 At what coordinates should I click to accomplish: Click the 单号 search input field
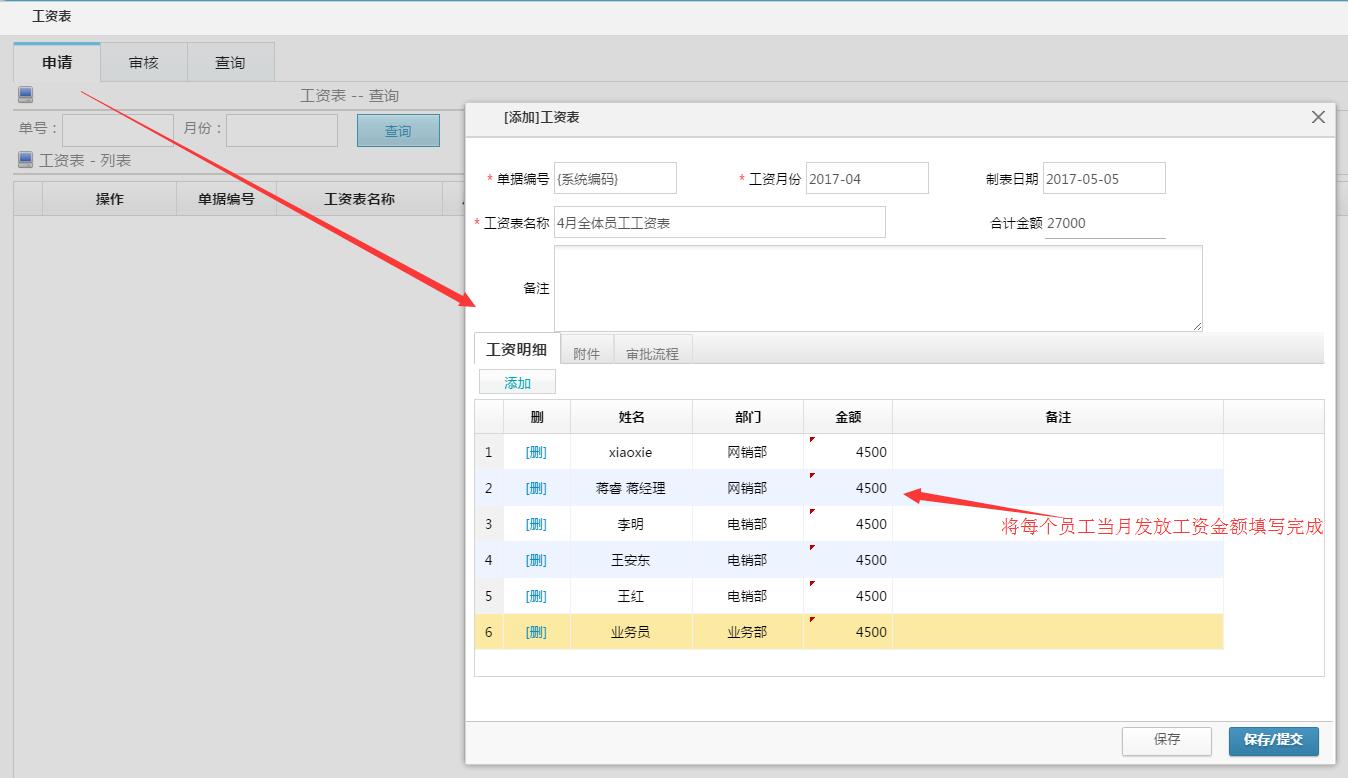117,130
